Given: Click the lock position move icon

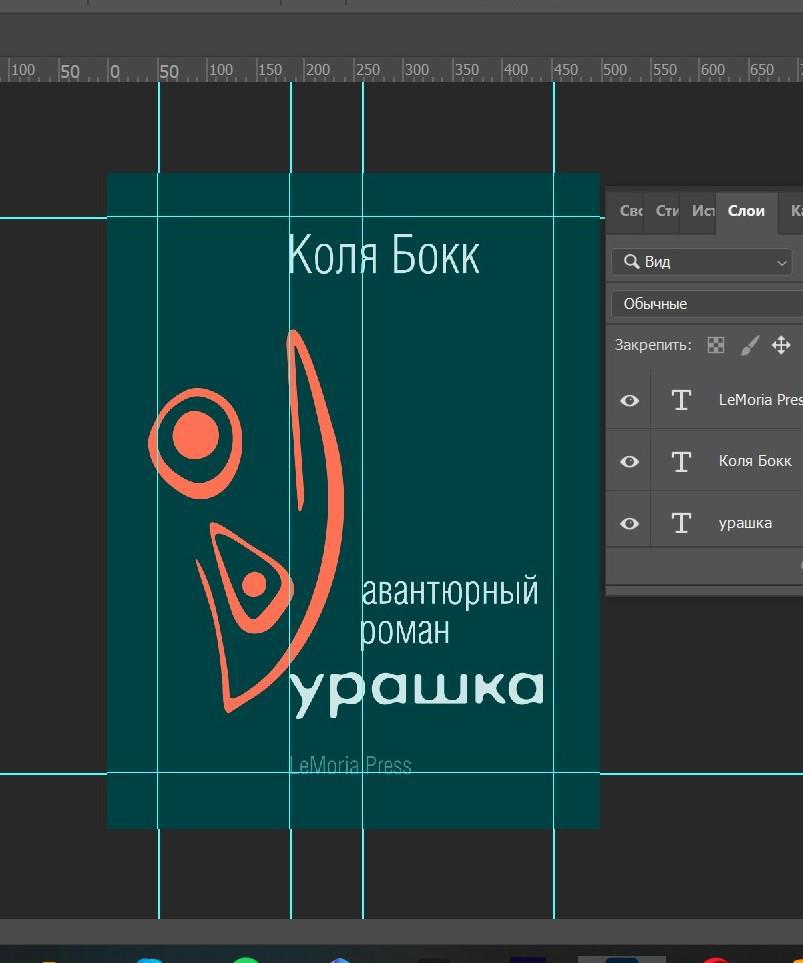Looking at the screenshot, I should pos(781,345).
